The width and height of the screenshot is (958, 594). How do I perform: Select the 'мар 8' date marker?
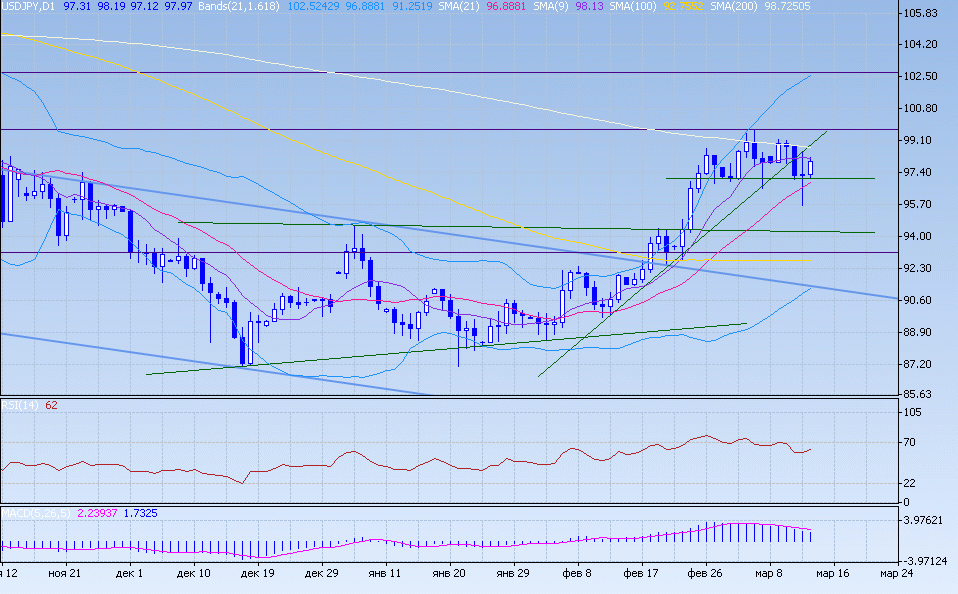(x=769, y=574)
